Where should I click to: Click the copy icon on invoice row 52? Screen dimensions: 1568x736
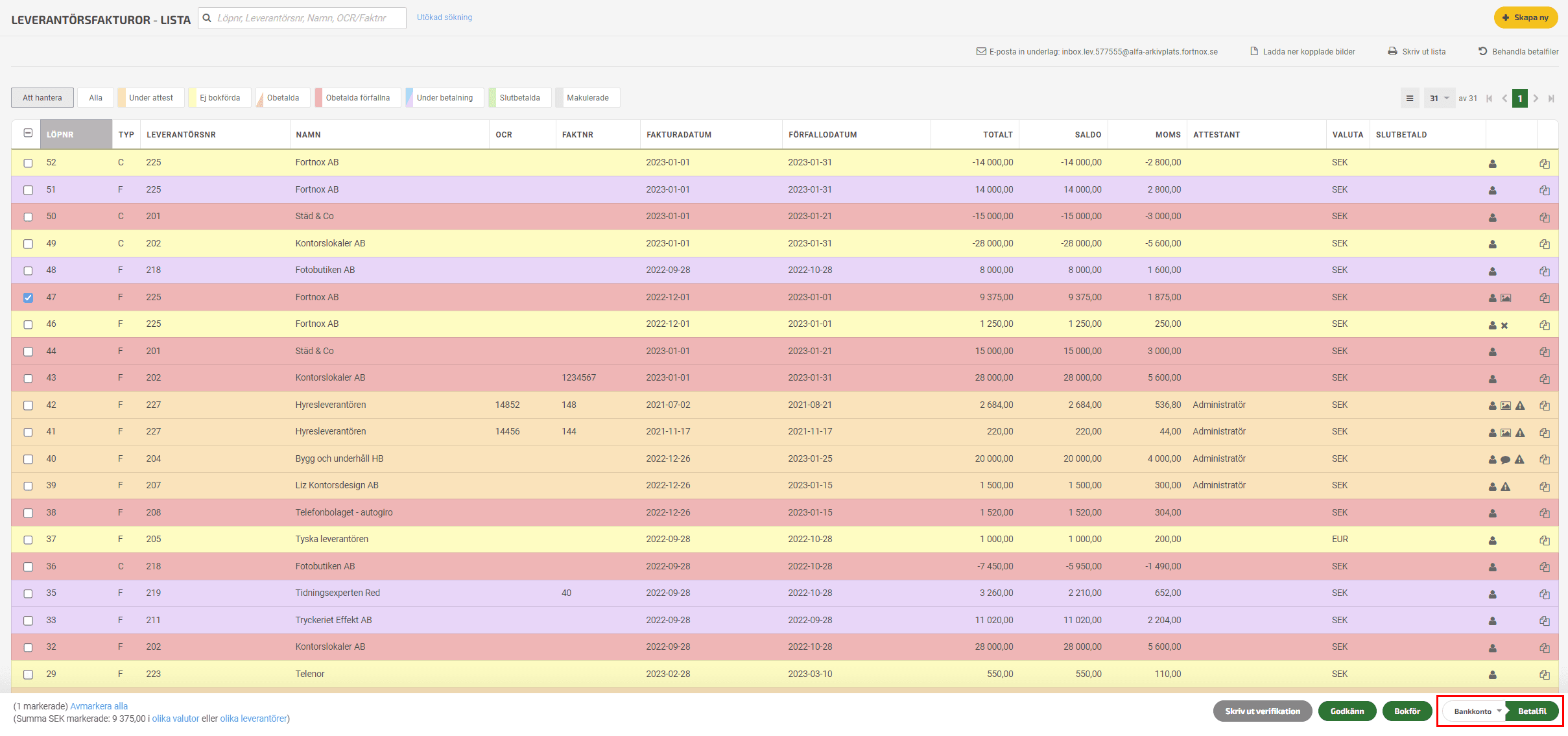(x=1545, y=163)
